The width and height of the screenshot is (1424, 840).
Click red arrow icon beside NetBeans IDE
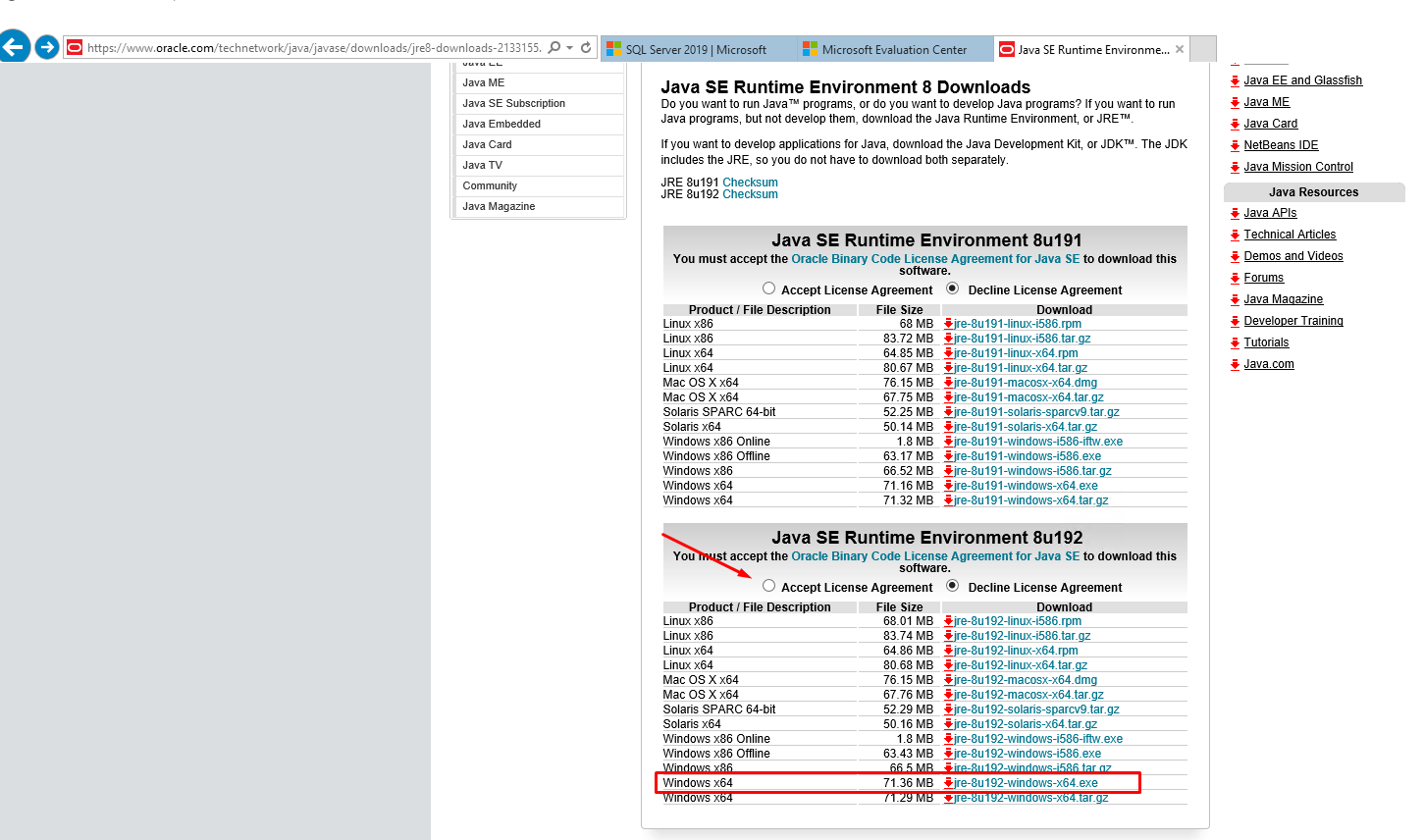pos(1235,146)
